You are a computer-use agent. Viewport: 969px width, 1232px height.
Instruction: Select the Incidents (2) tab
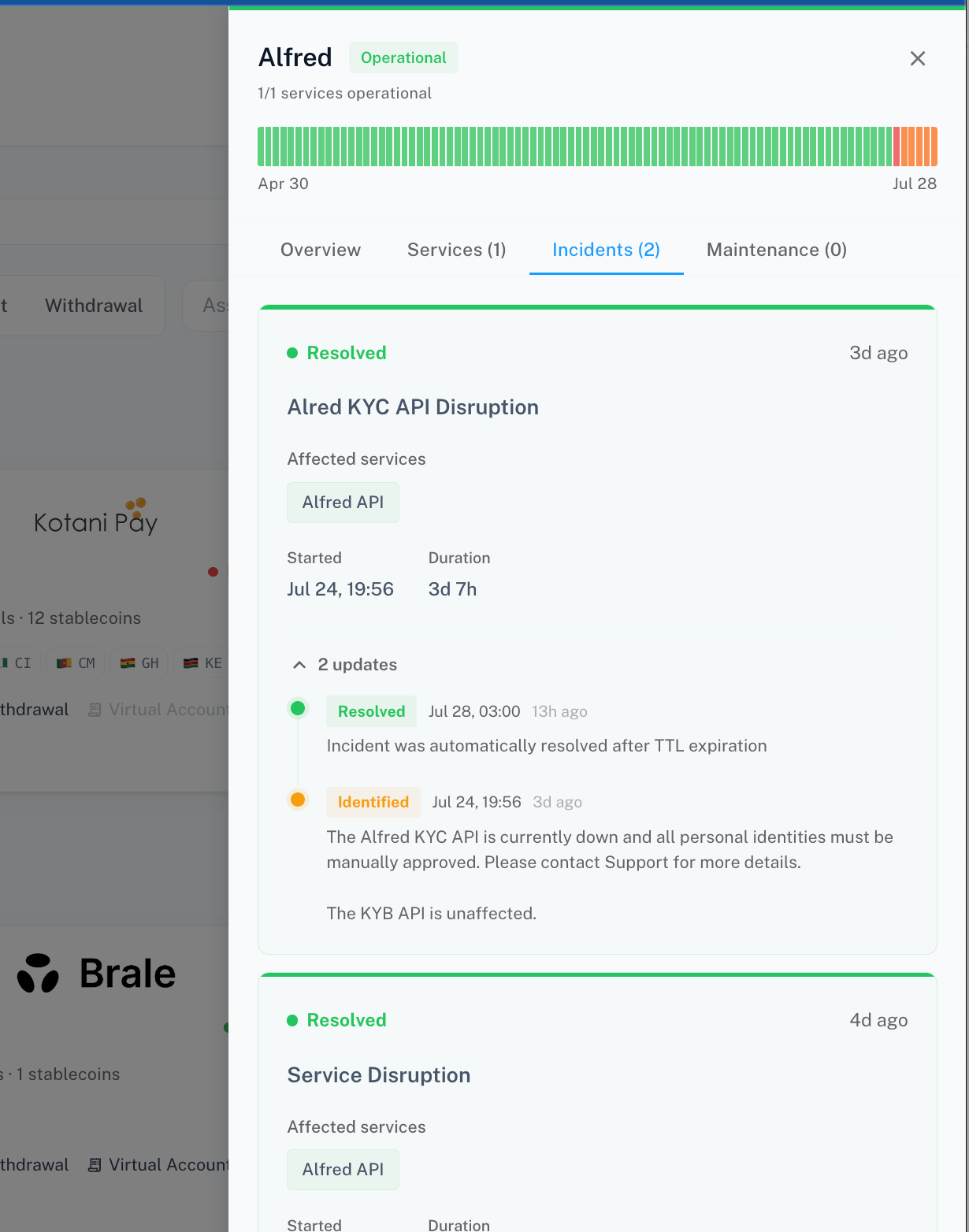tap(606, 250)
